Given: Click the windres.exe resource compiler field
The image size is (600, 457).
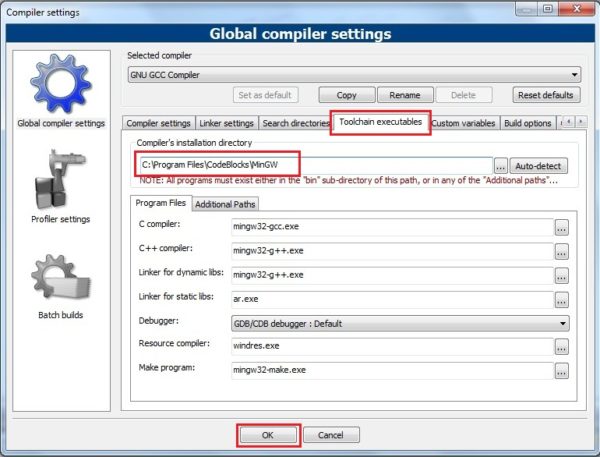Looking at the screenshot, I should [392, 346].
